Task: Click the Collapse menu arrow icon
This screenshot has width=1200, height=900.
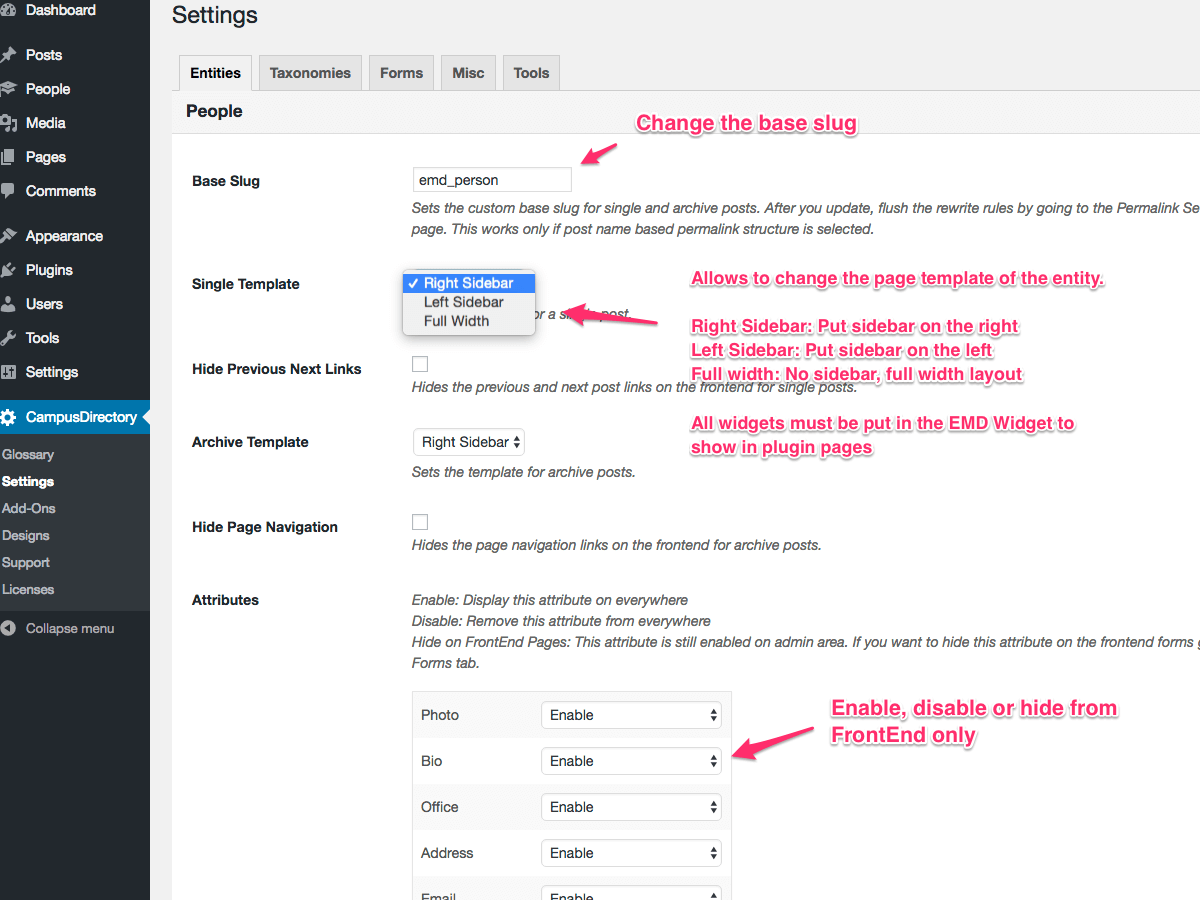Action: 9,629
